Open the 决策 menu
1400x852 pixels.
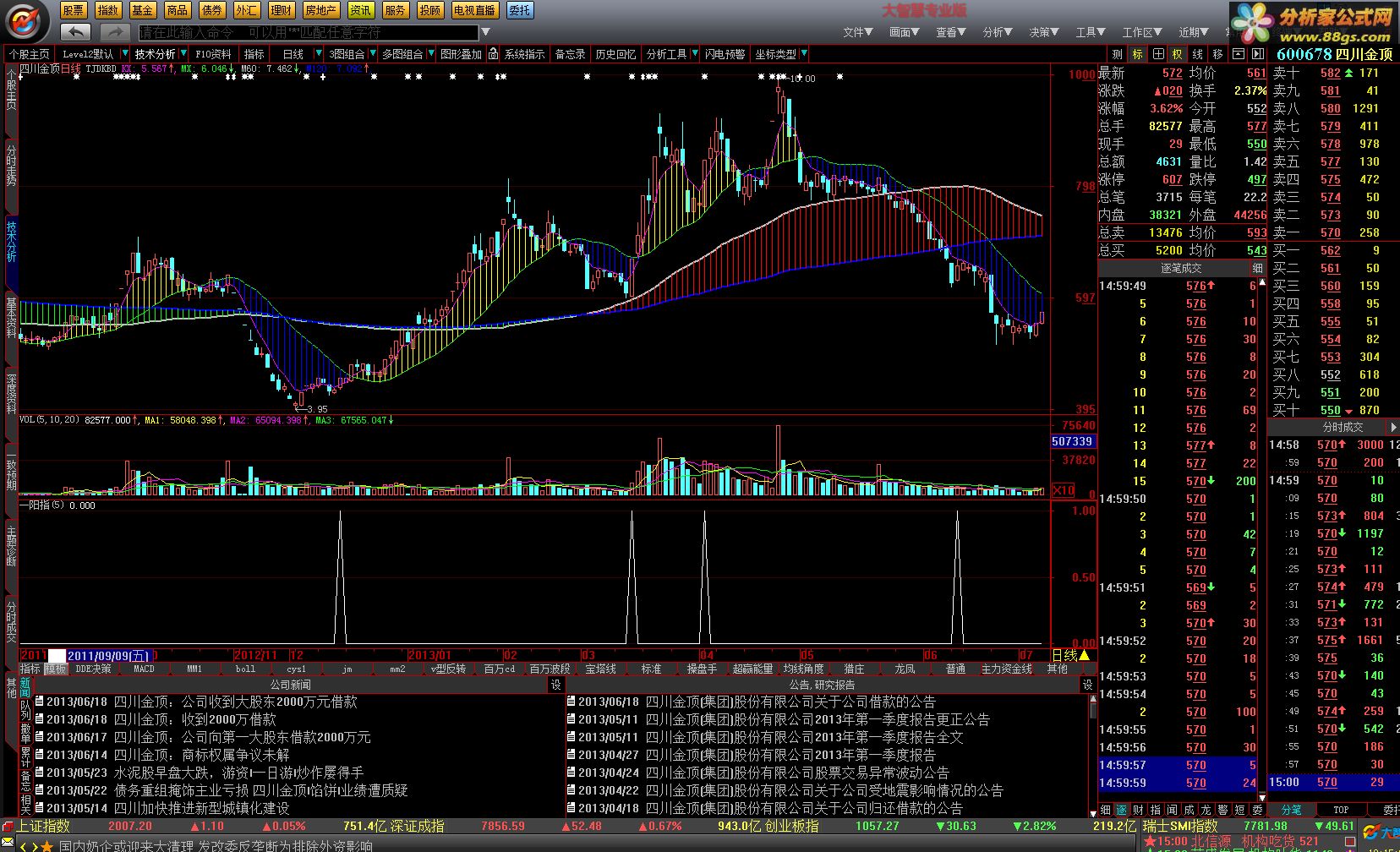1044,32
